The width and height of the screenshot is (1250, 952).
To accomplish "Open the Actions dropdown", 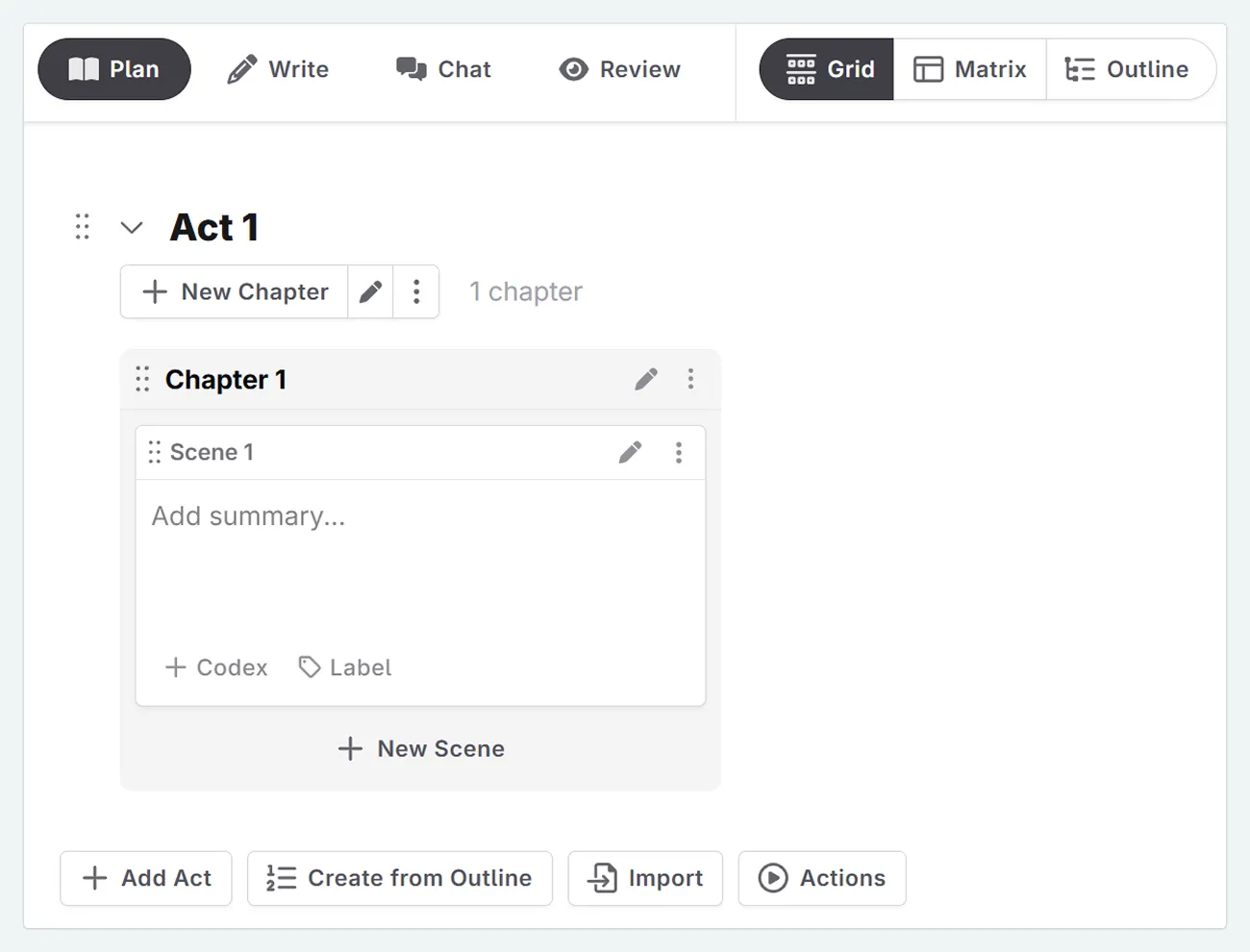I will click(822, 878).
